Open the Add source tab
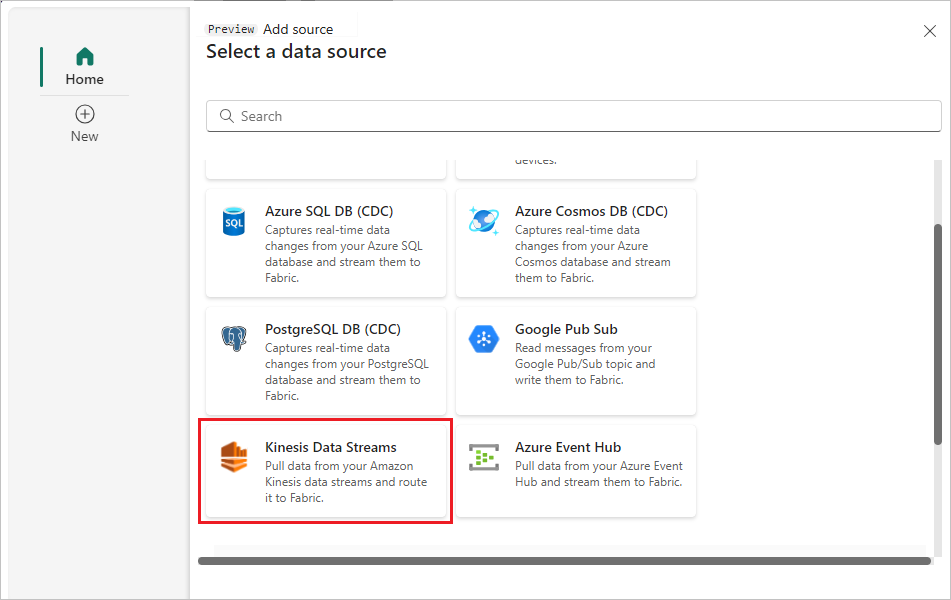 (298, 28)
